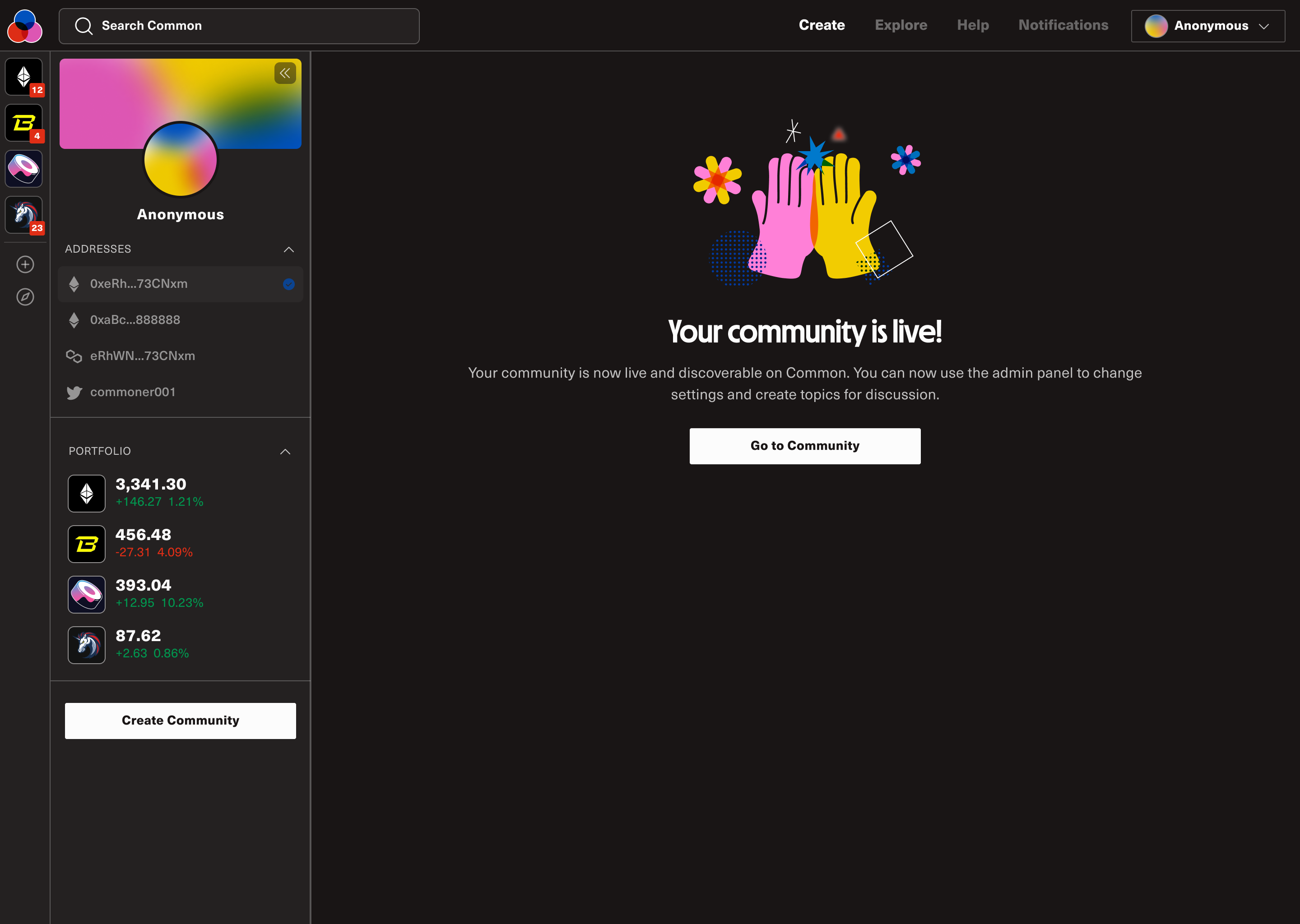Open the compass explore icon
Screen dimensions: 1300x924
coord(25,297)
